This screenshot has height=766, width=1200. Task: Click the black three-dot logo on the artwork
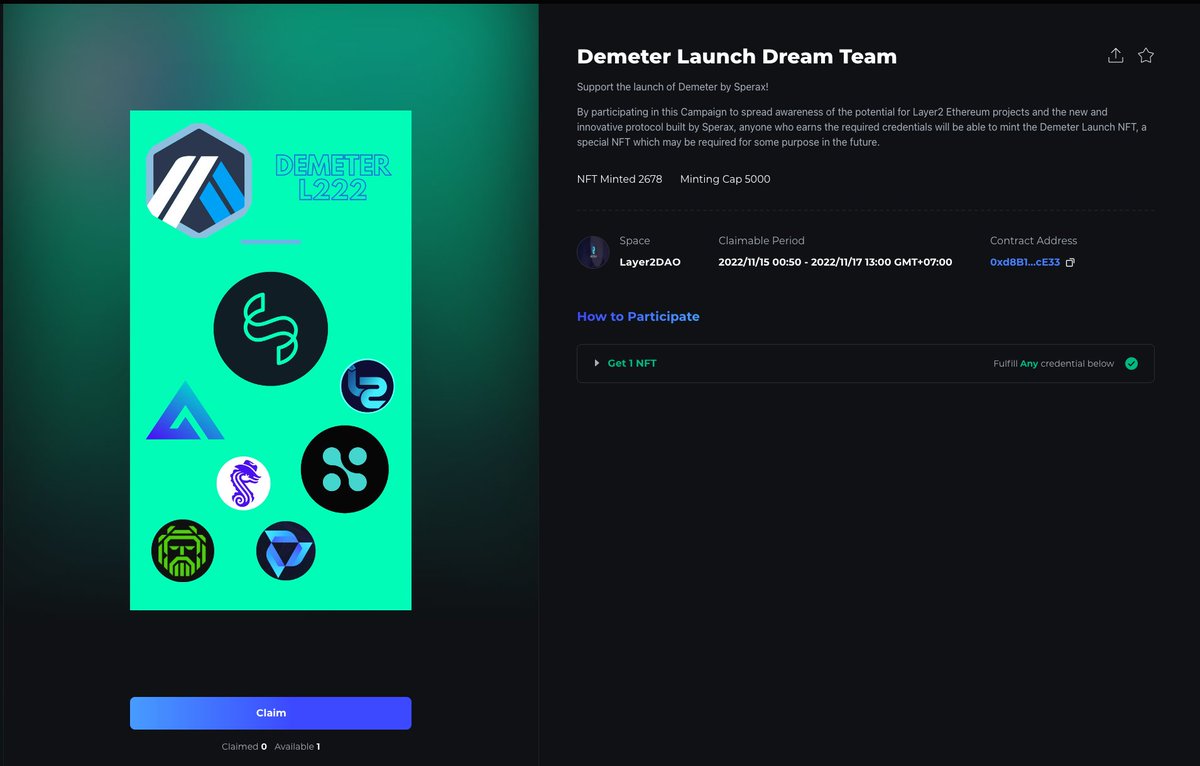coord(345,469)
